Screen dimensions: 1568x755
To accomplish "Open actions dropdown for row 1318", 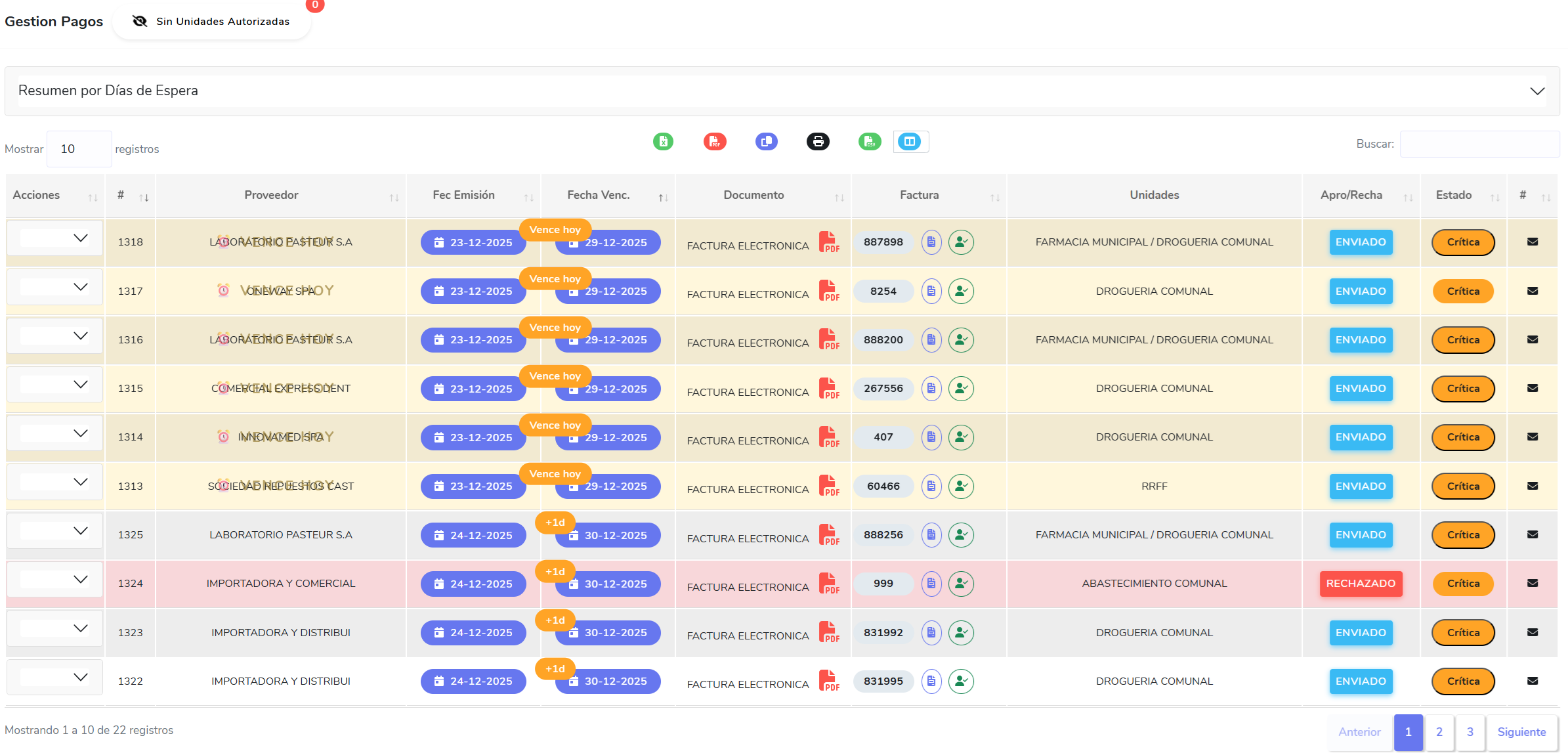I will [54, 238].
